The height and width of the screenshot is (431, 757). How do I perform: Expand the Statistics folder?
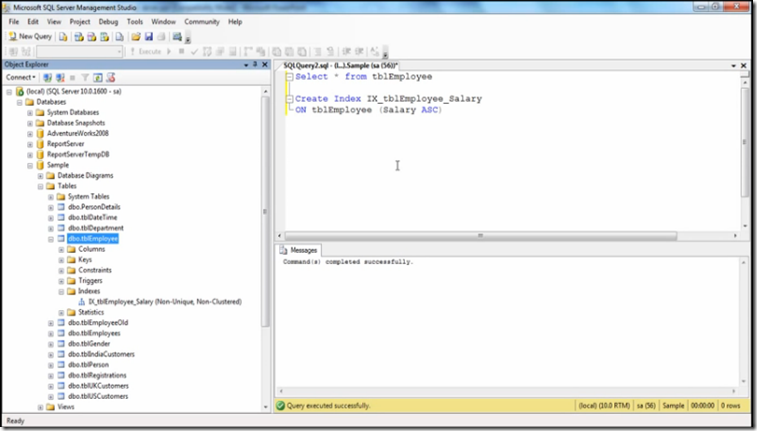(x=61, y=312)
